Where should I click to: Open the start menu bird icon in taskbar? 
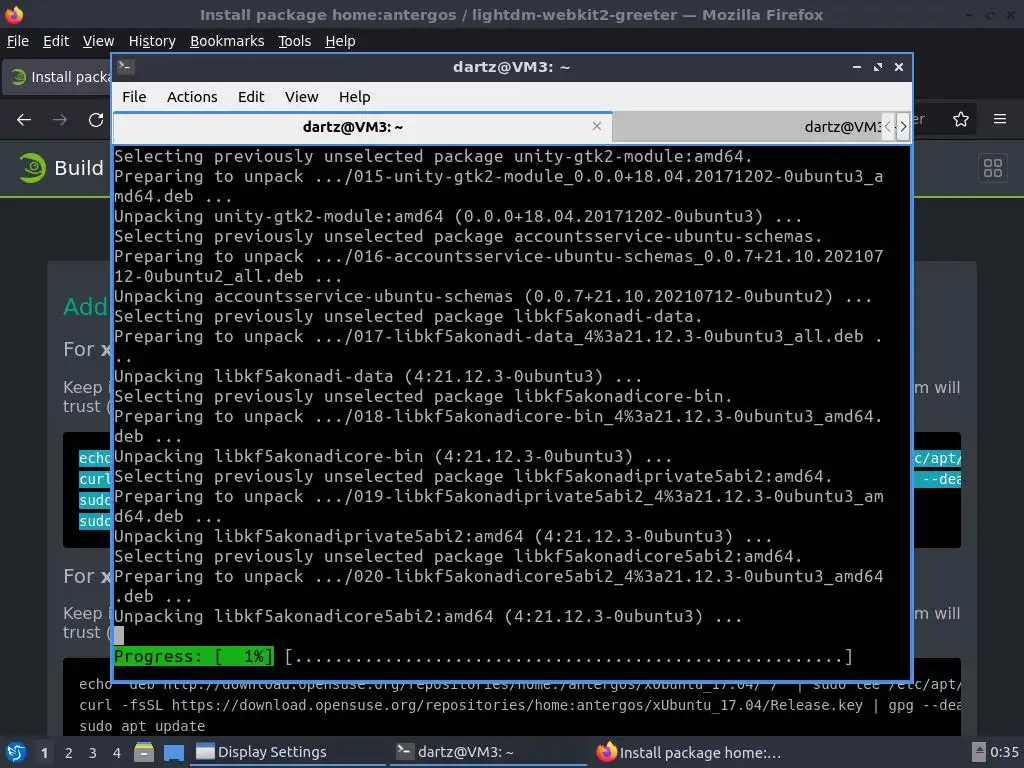(16, 752)
